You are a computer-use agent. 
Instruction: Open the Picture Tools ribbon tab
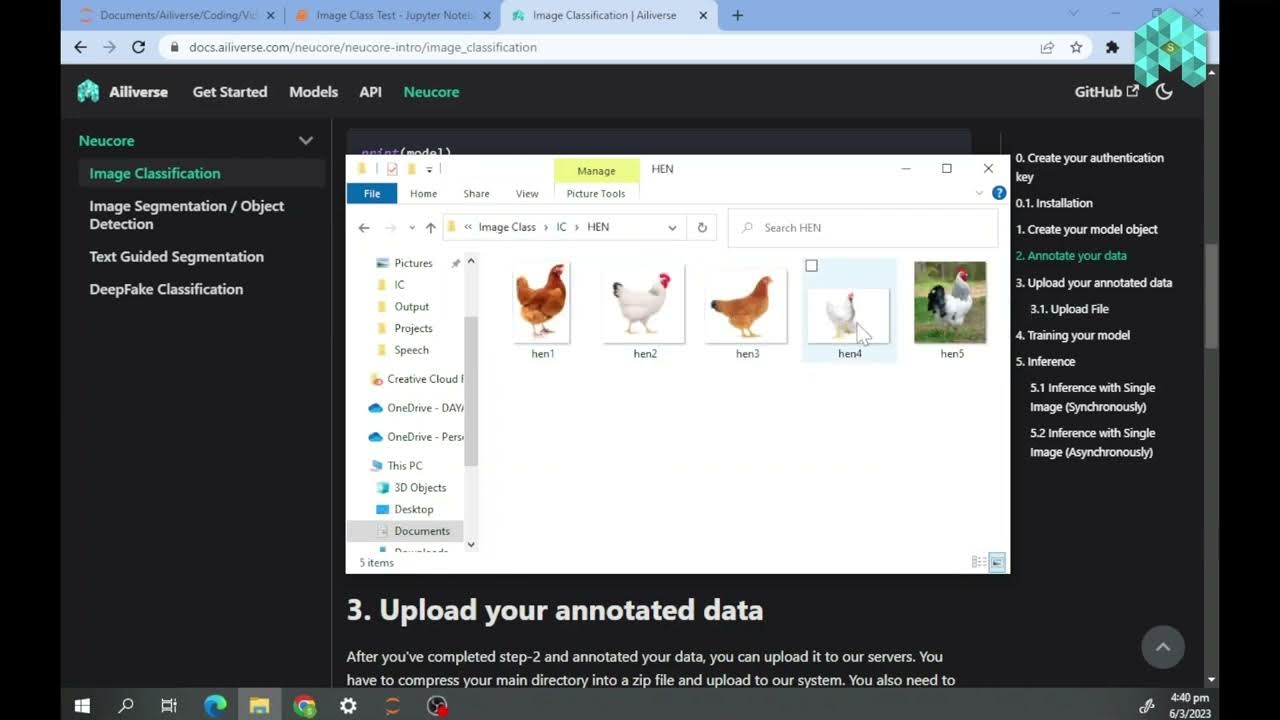596,194
